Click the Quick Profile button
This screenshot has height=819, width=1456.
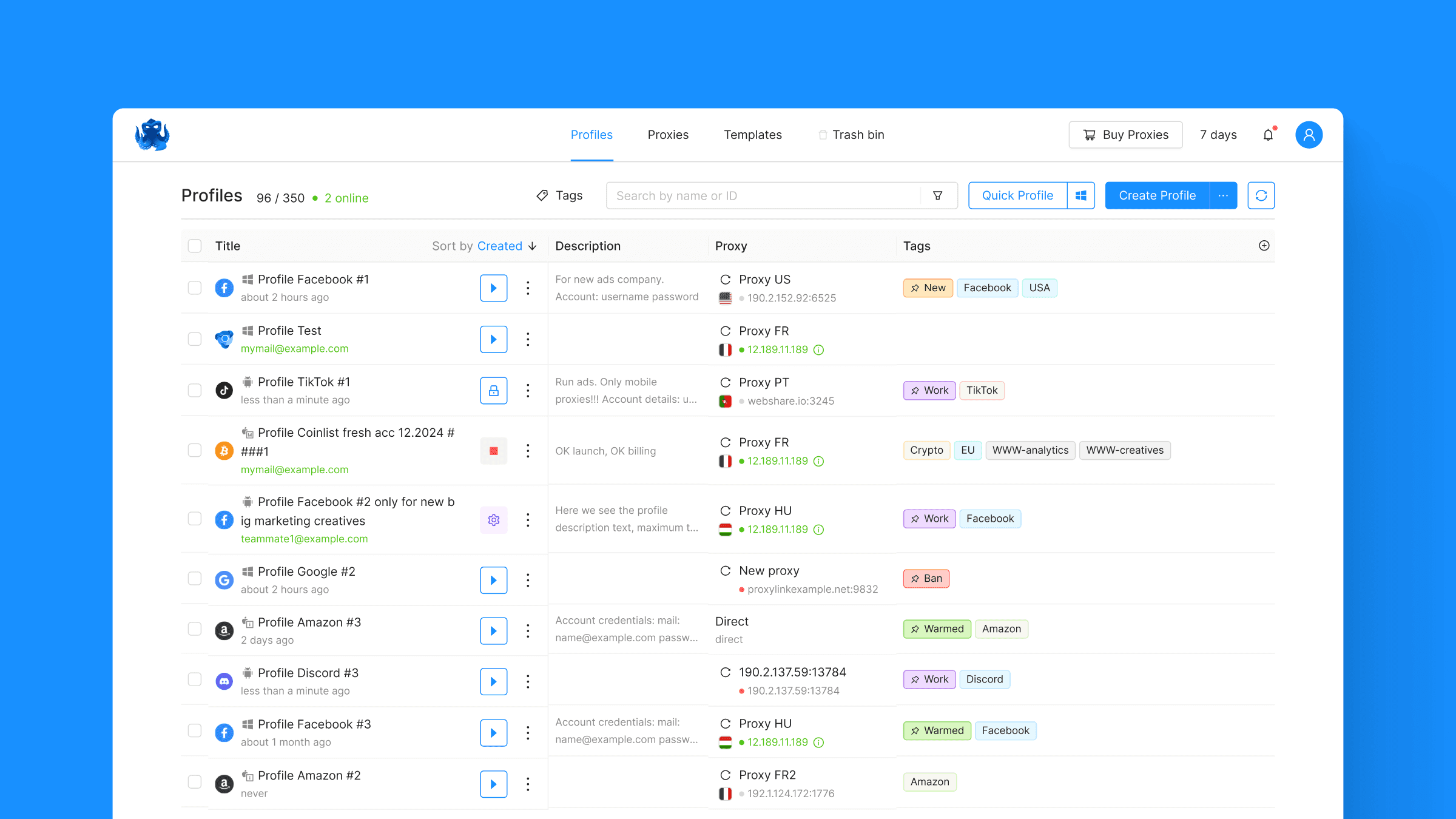[1017, 195]
